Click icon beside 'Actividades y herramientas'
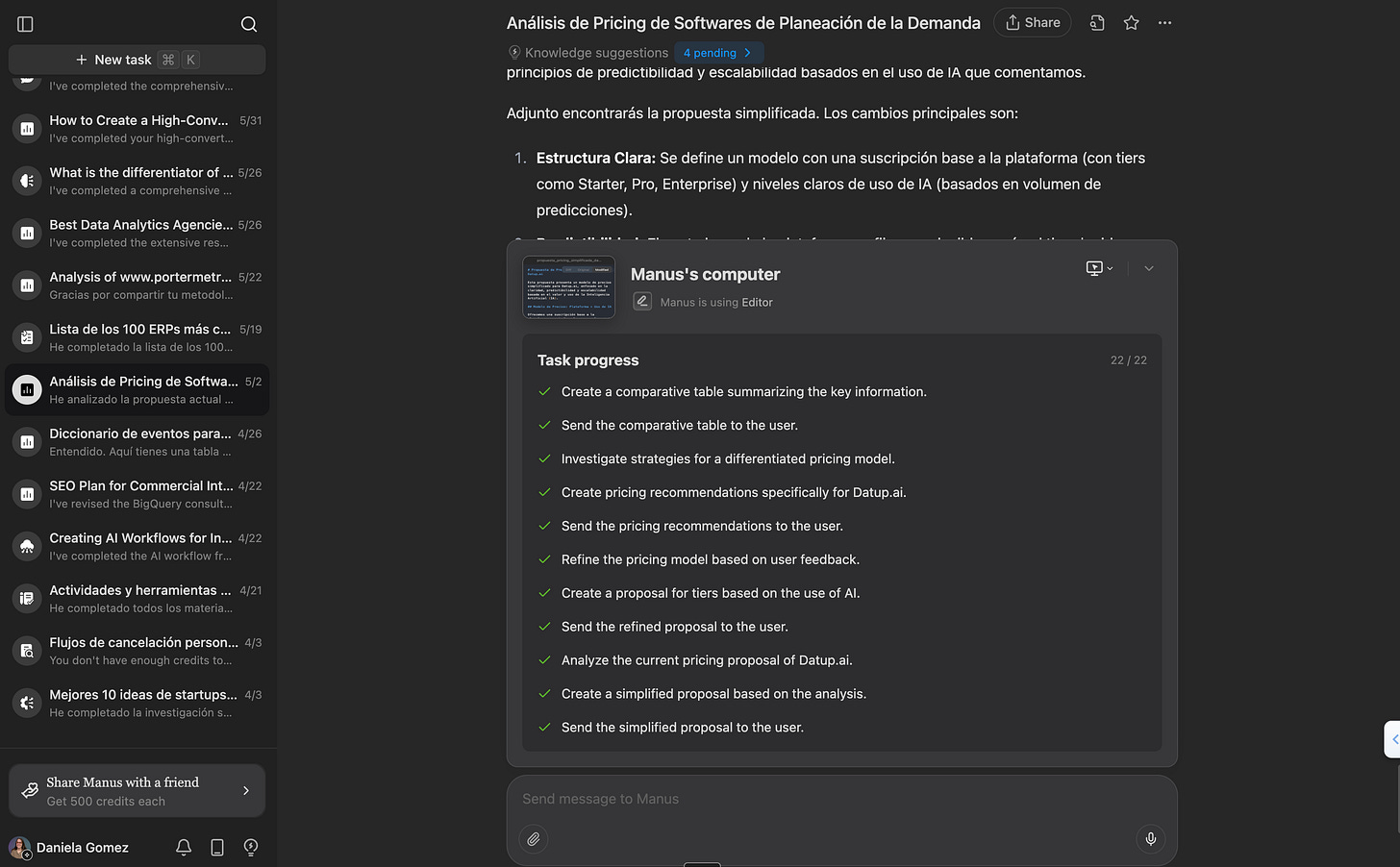Screen dimensions: 1400x867 point(27,599)
